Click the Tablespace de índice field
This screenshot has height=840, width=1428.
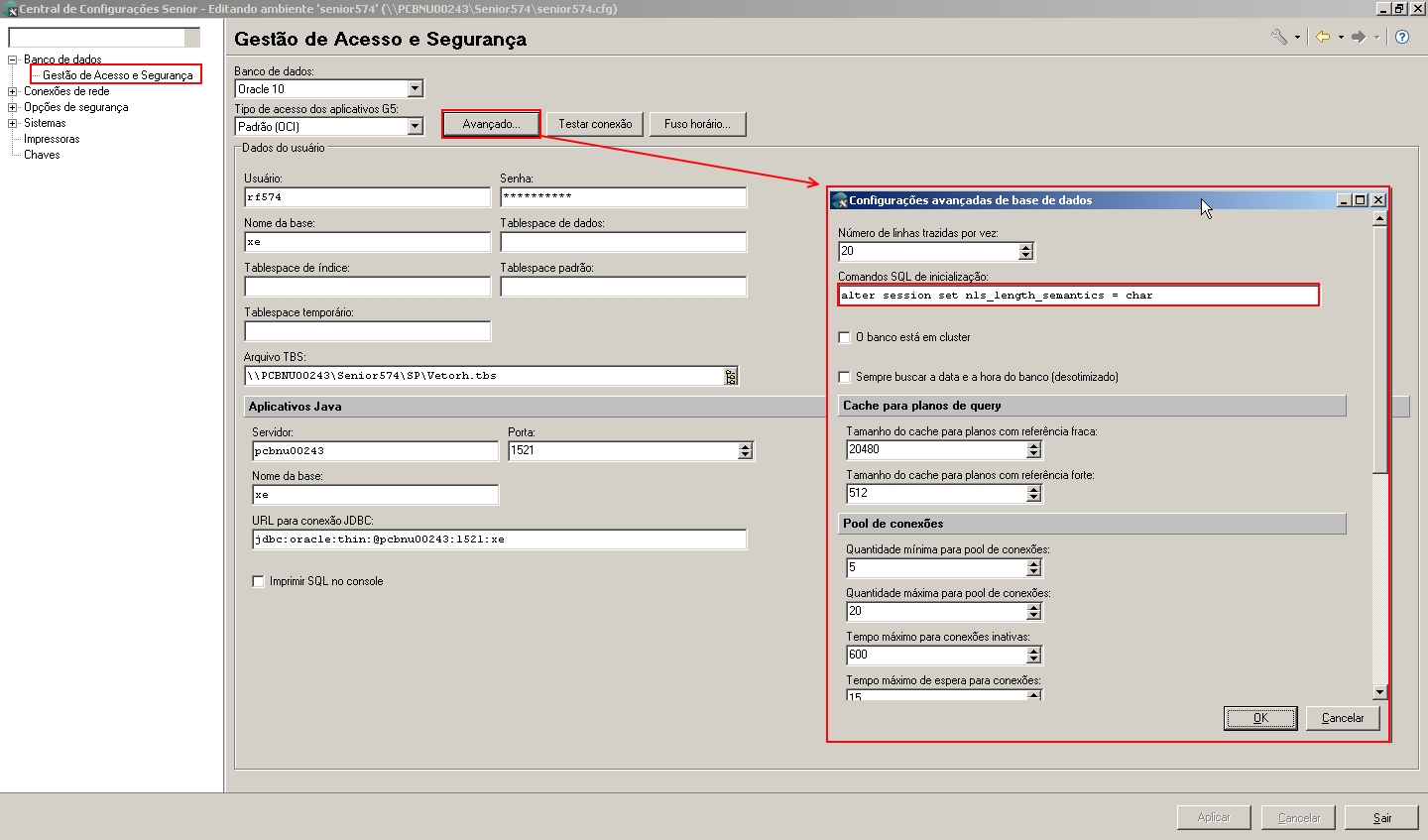click(367, 287)
